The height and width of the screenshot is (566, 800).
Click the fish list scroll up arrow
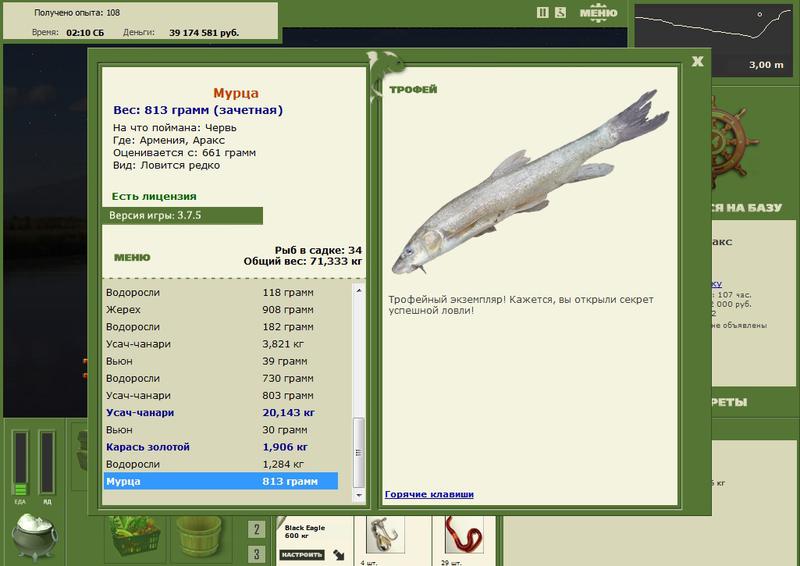(x=359, y=290)
